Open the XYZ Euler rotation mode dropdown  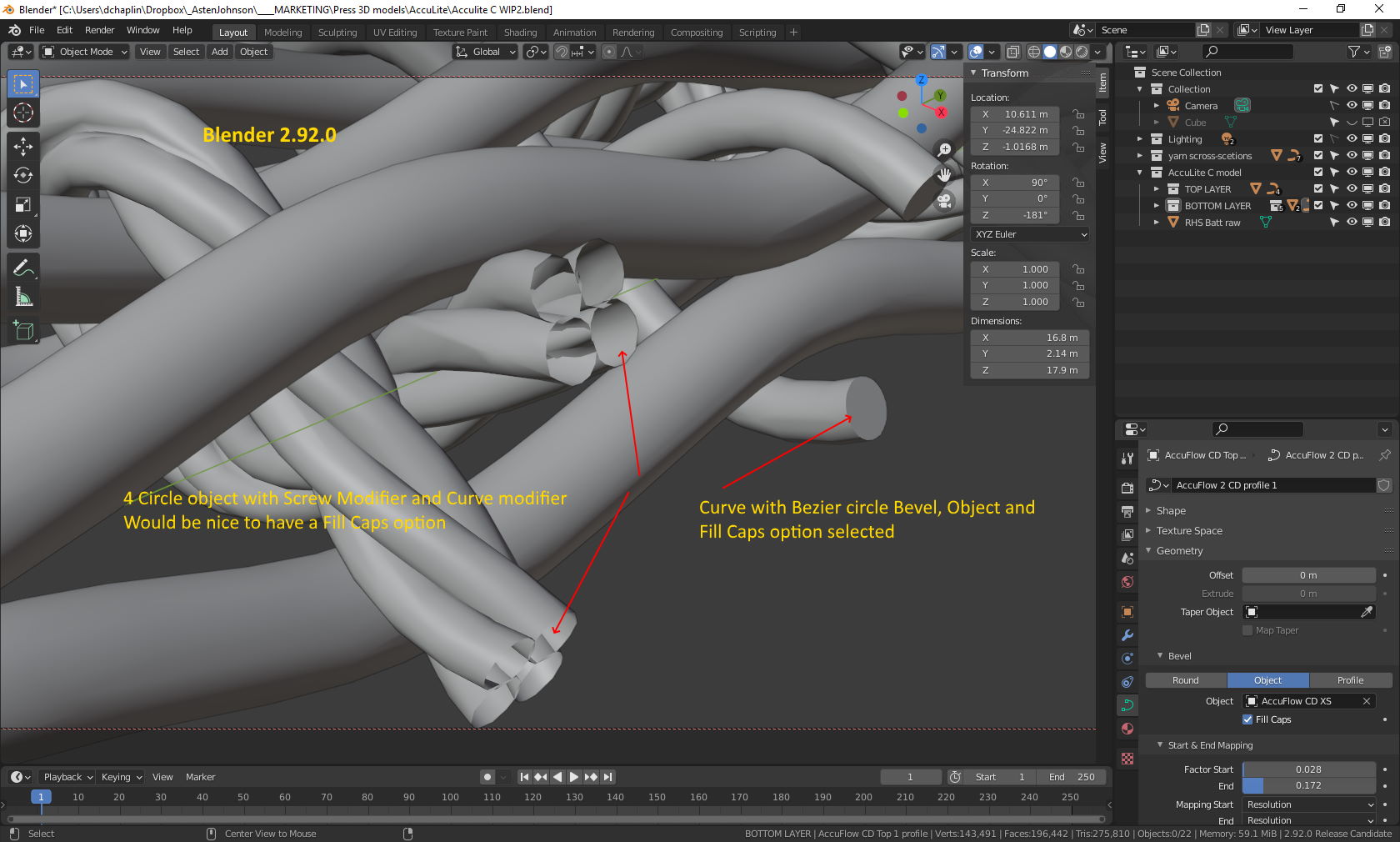pos(1030,234)
